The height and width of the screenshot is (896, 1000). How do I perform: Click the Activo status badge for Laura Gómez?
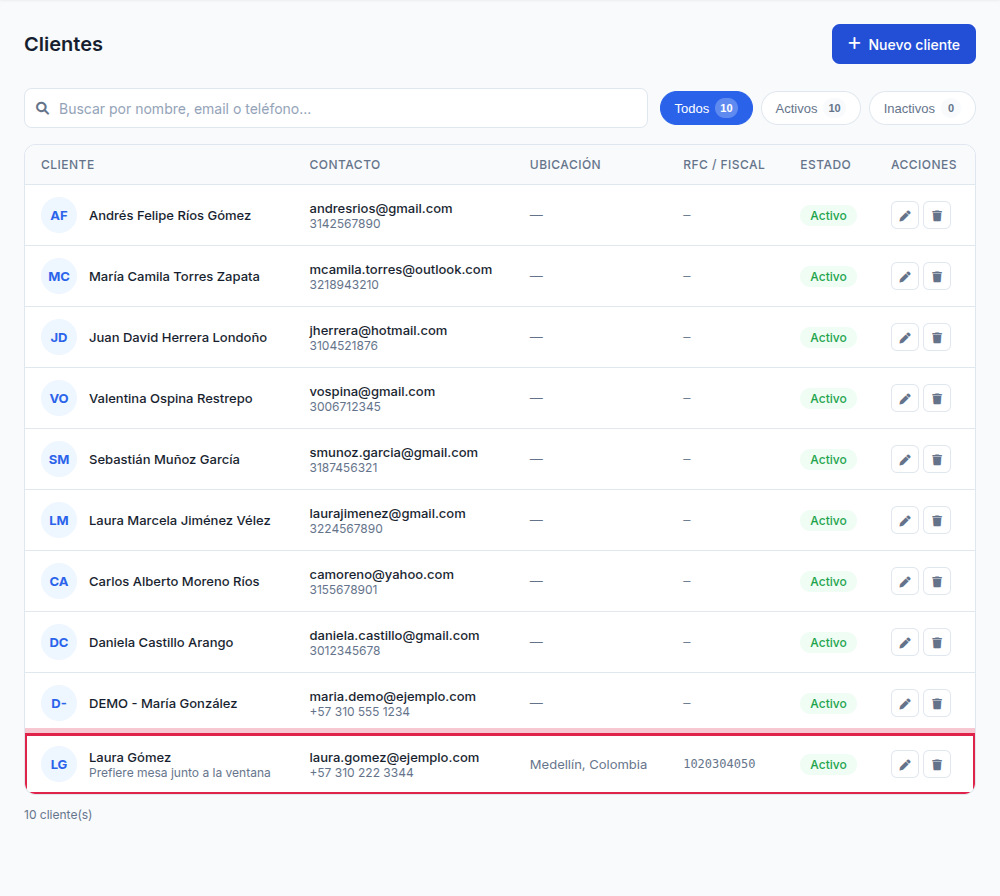(828, 765)
